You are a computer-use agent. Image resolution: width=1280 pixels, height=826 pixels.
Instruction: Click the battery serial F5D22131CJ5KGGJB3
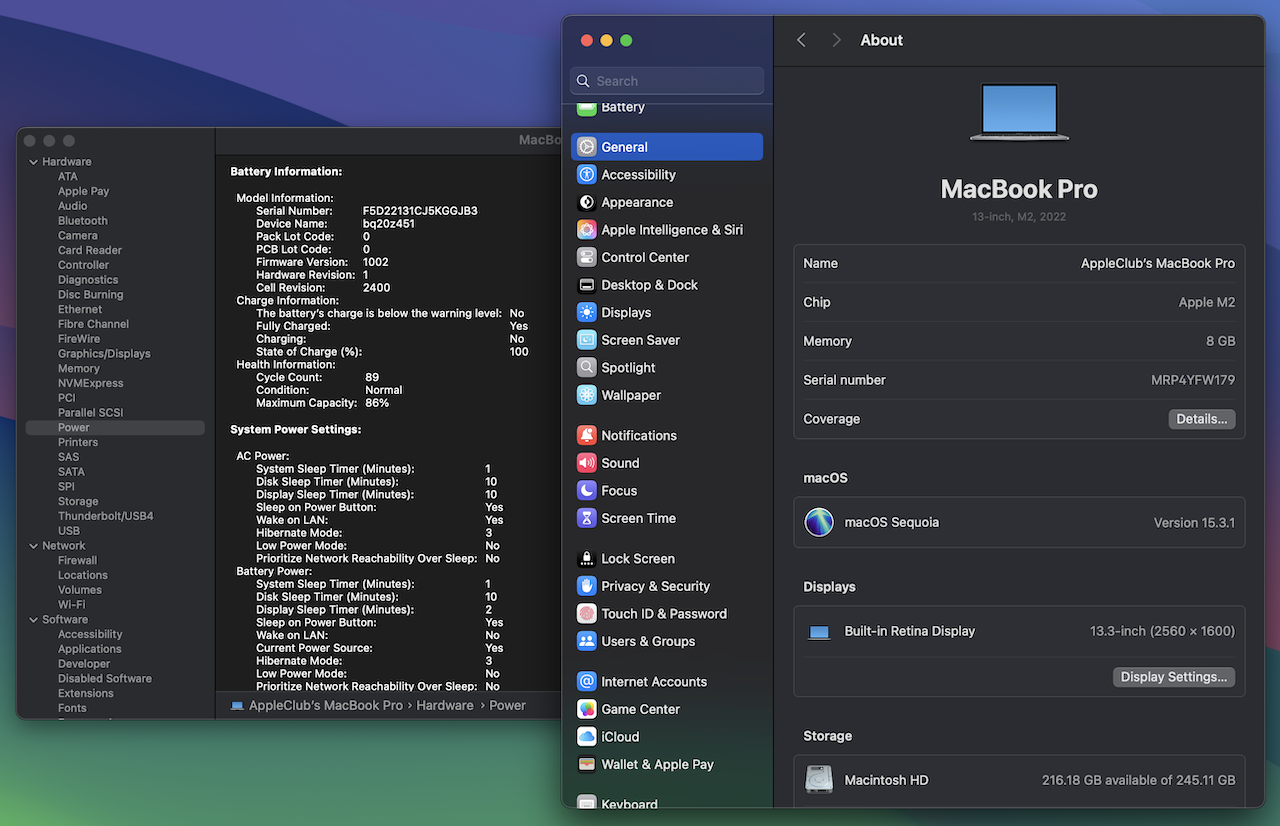point(420,211)
